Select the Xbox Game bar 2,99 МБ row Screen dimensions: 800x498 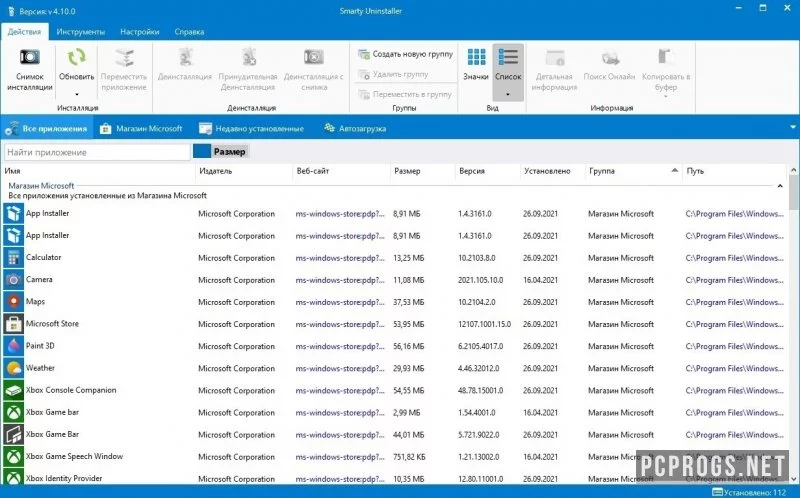[x=394, y=412]
